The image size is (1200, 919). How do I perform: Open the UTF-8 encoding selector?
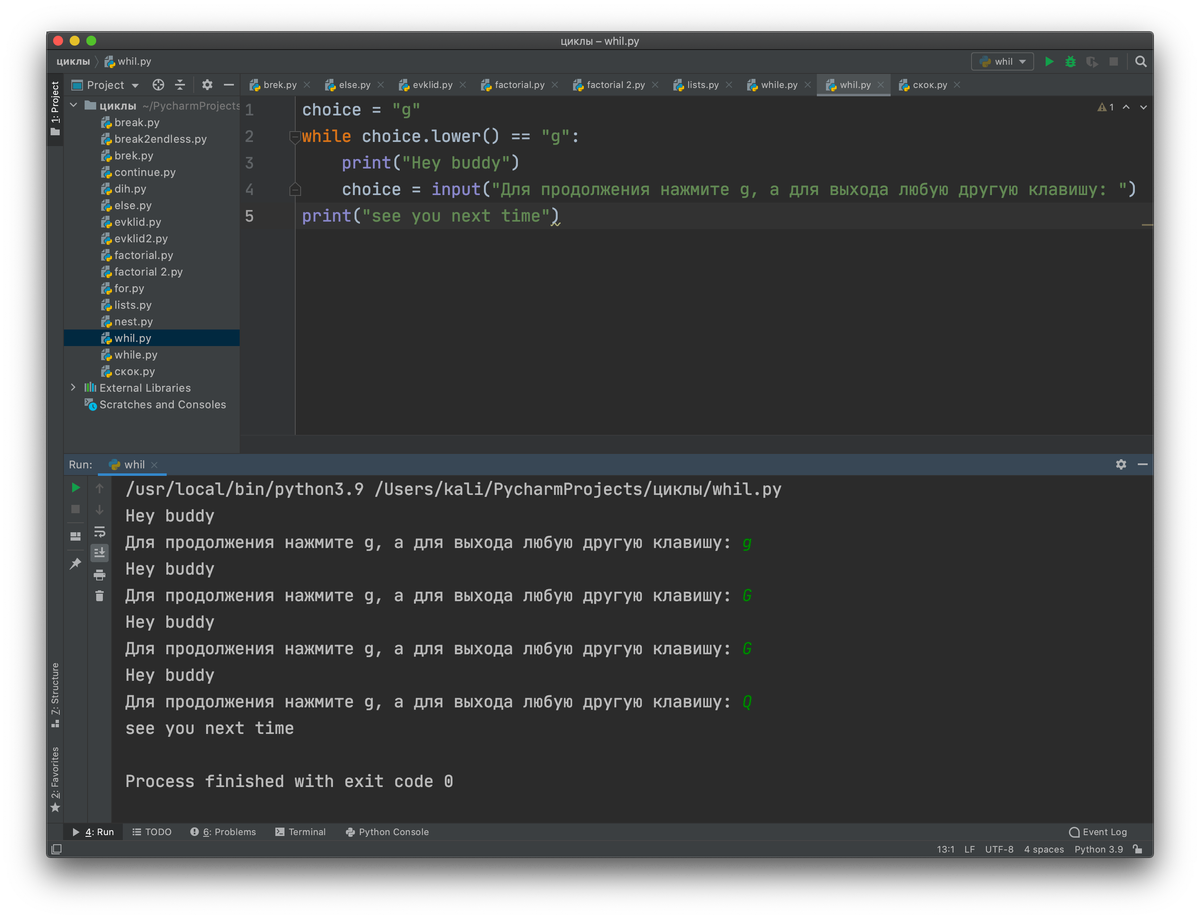pos(999,849)
